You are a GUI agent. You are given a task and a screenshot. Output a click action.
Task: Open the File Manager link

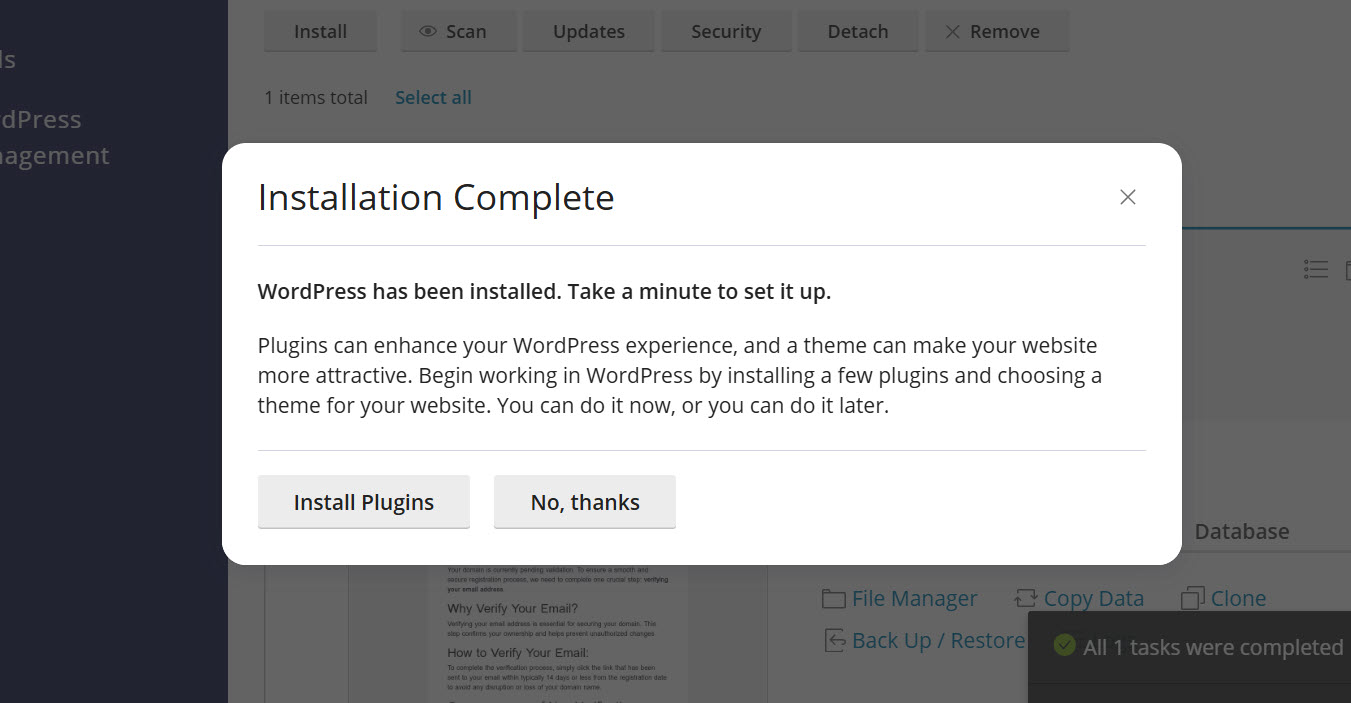click(914, 598)
